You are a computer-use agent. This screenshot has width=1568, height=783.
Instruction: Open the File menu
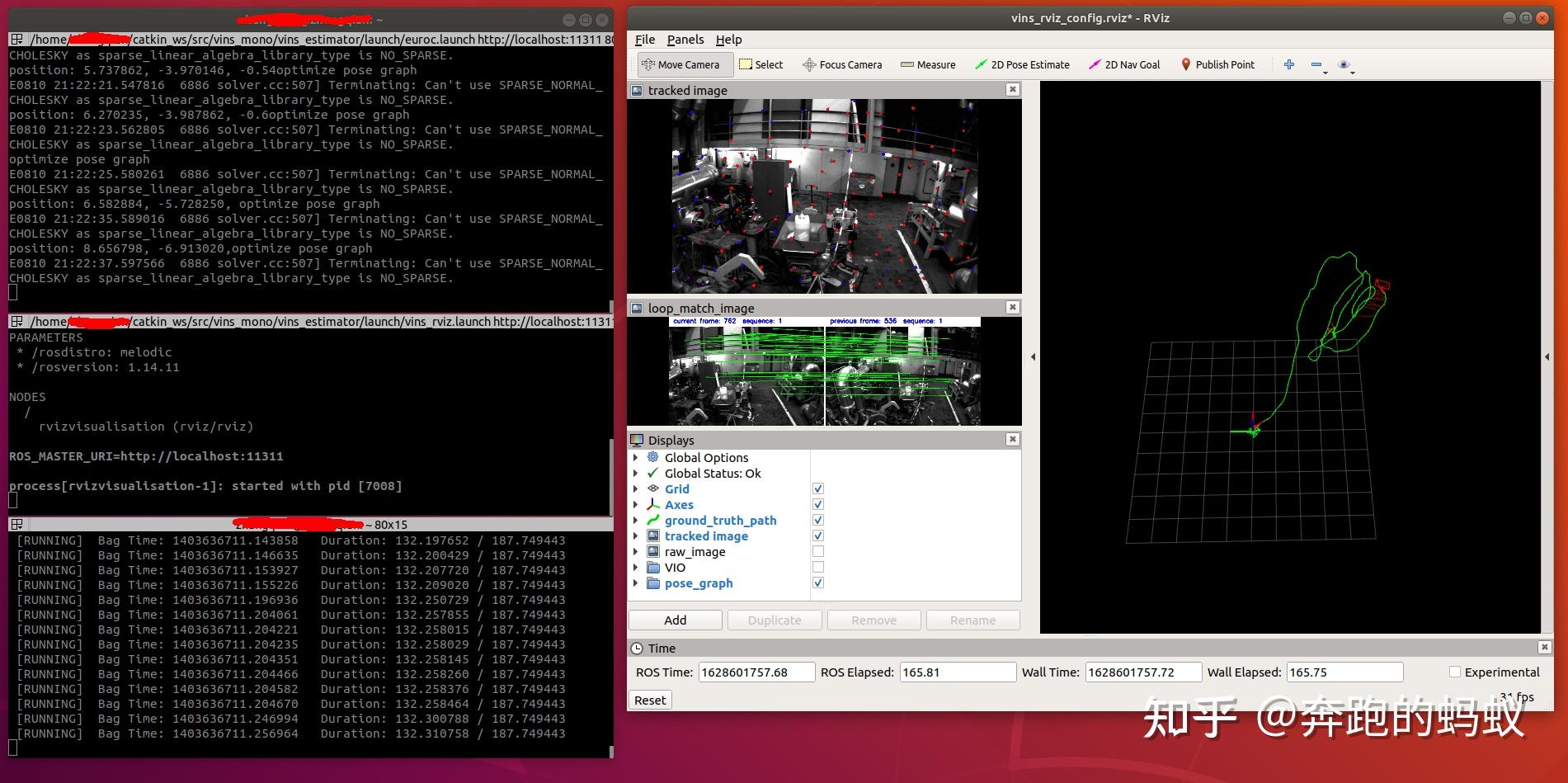point(645,39)
